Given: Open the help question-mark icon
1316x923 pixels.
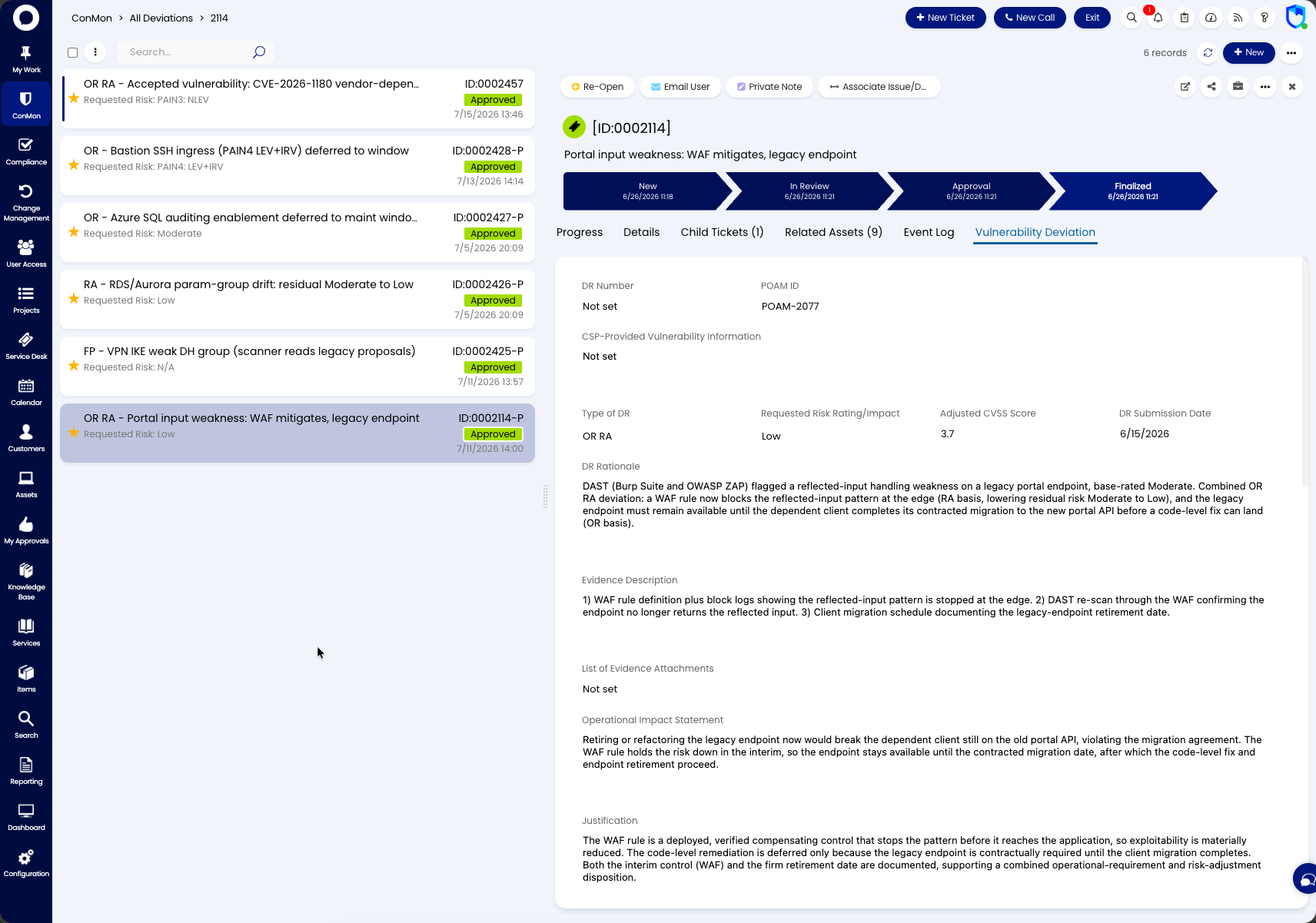Looking at the screenshot, I should [1264, 18].
